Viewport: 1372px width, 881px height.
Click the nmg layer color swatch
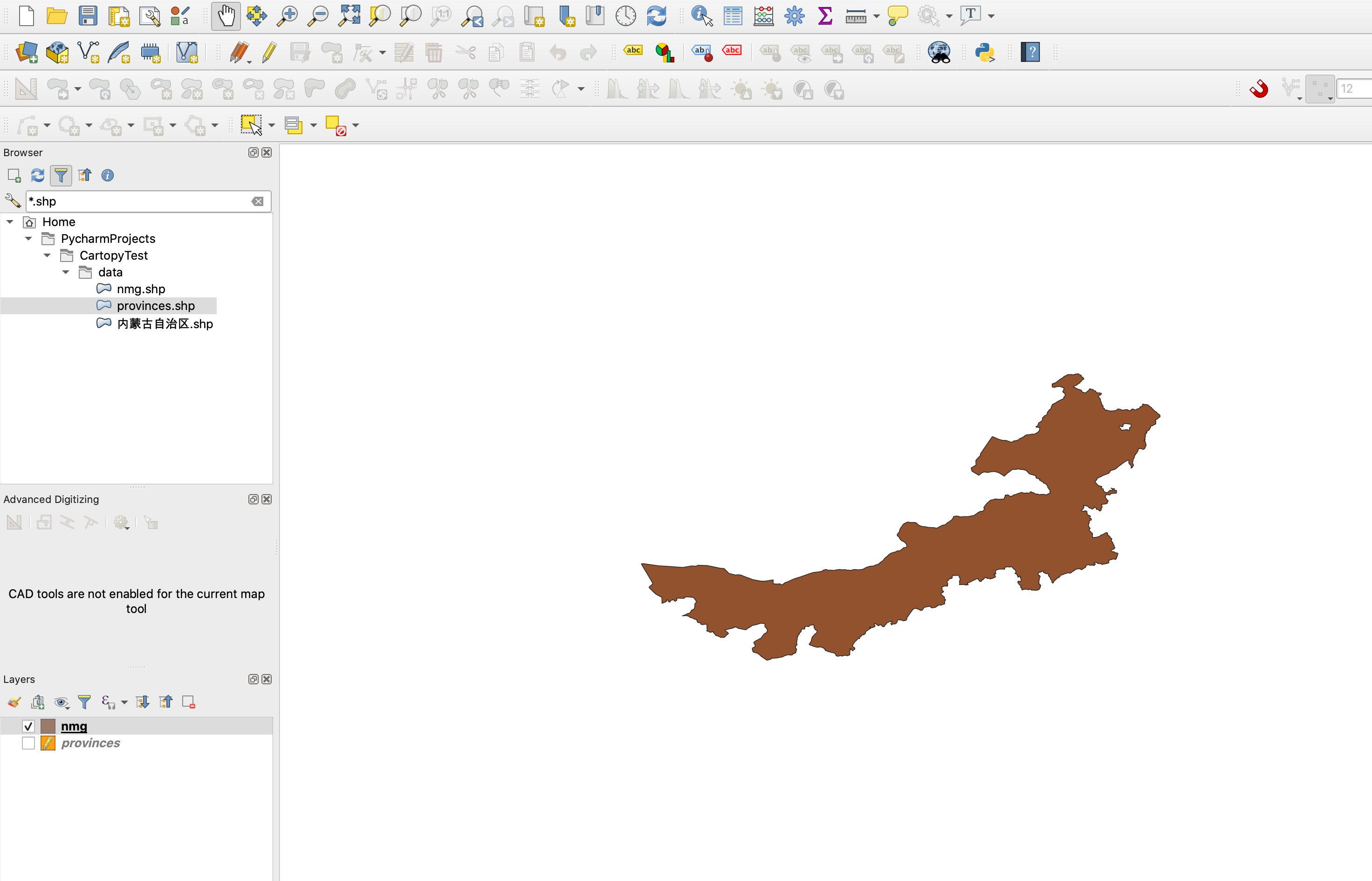48,726
